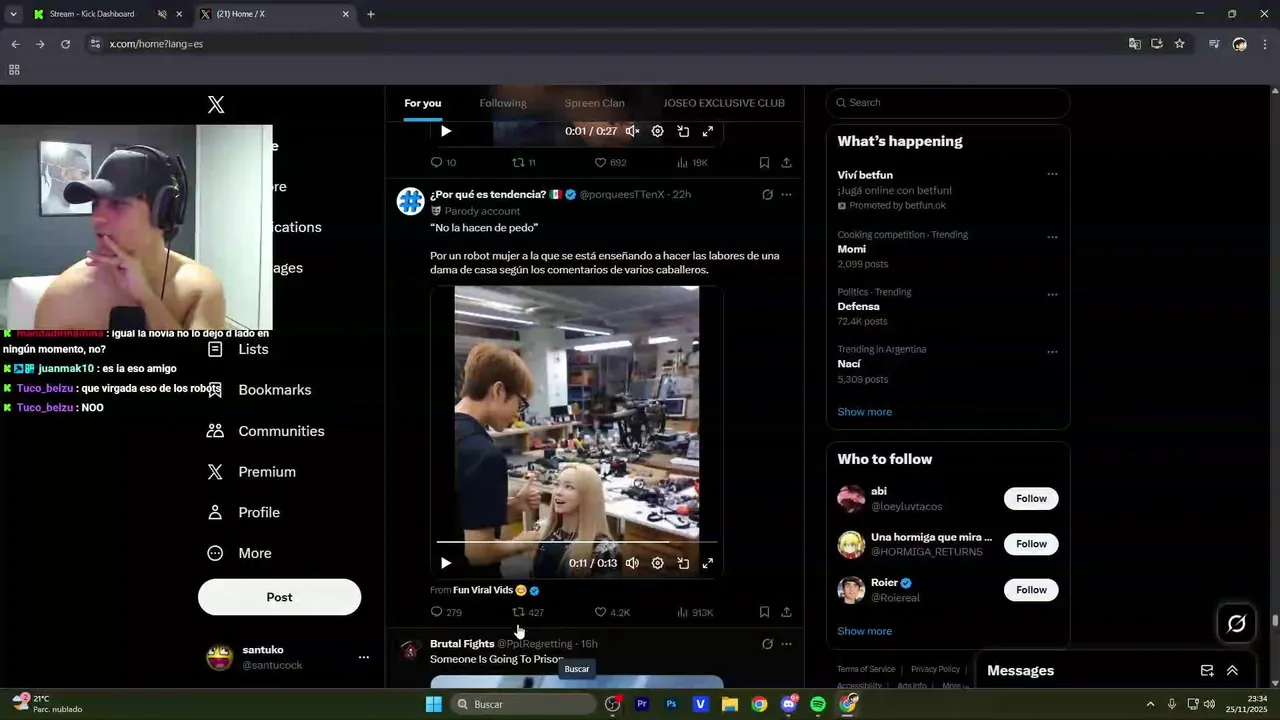Show more in Who to follow
The width and height of the screenshot is (1280, 720).
[864, 631]
